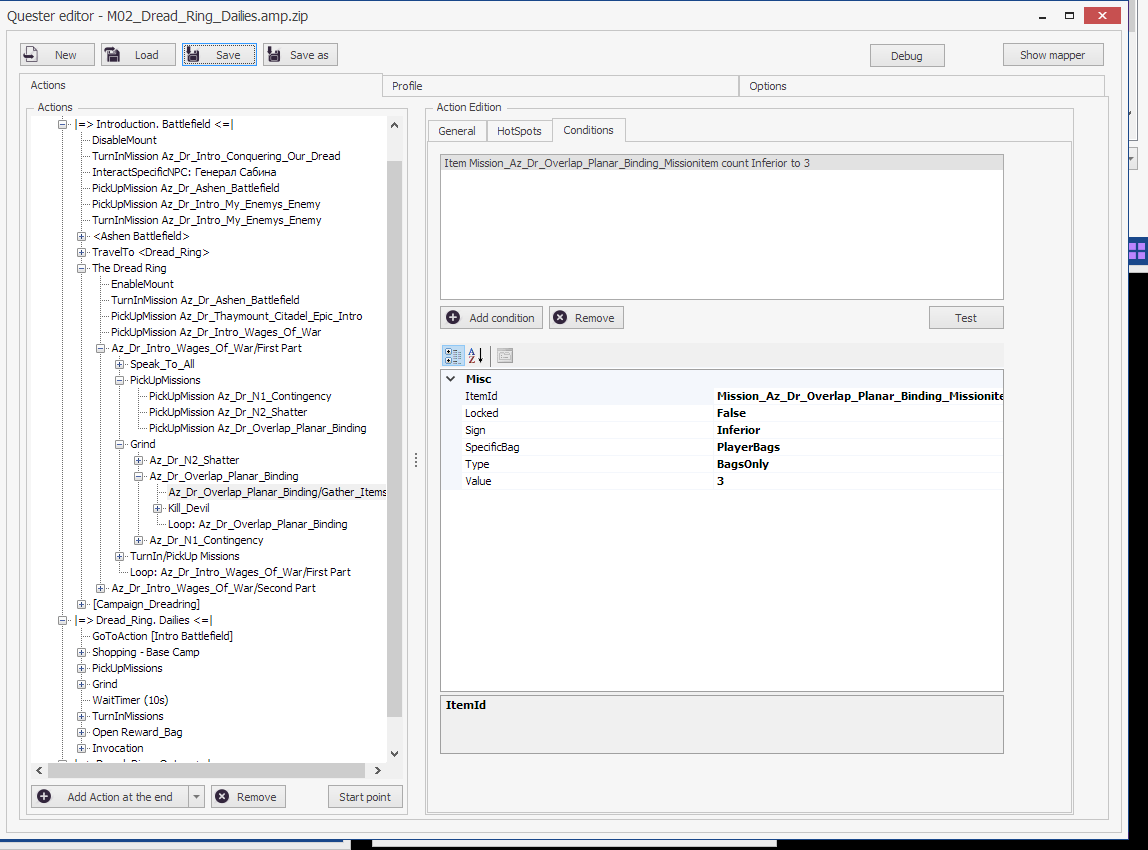Click X icon on actions Remove button
Image resolution: width=1148 pixels, height=850 pixels.
222,797
